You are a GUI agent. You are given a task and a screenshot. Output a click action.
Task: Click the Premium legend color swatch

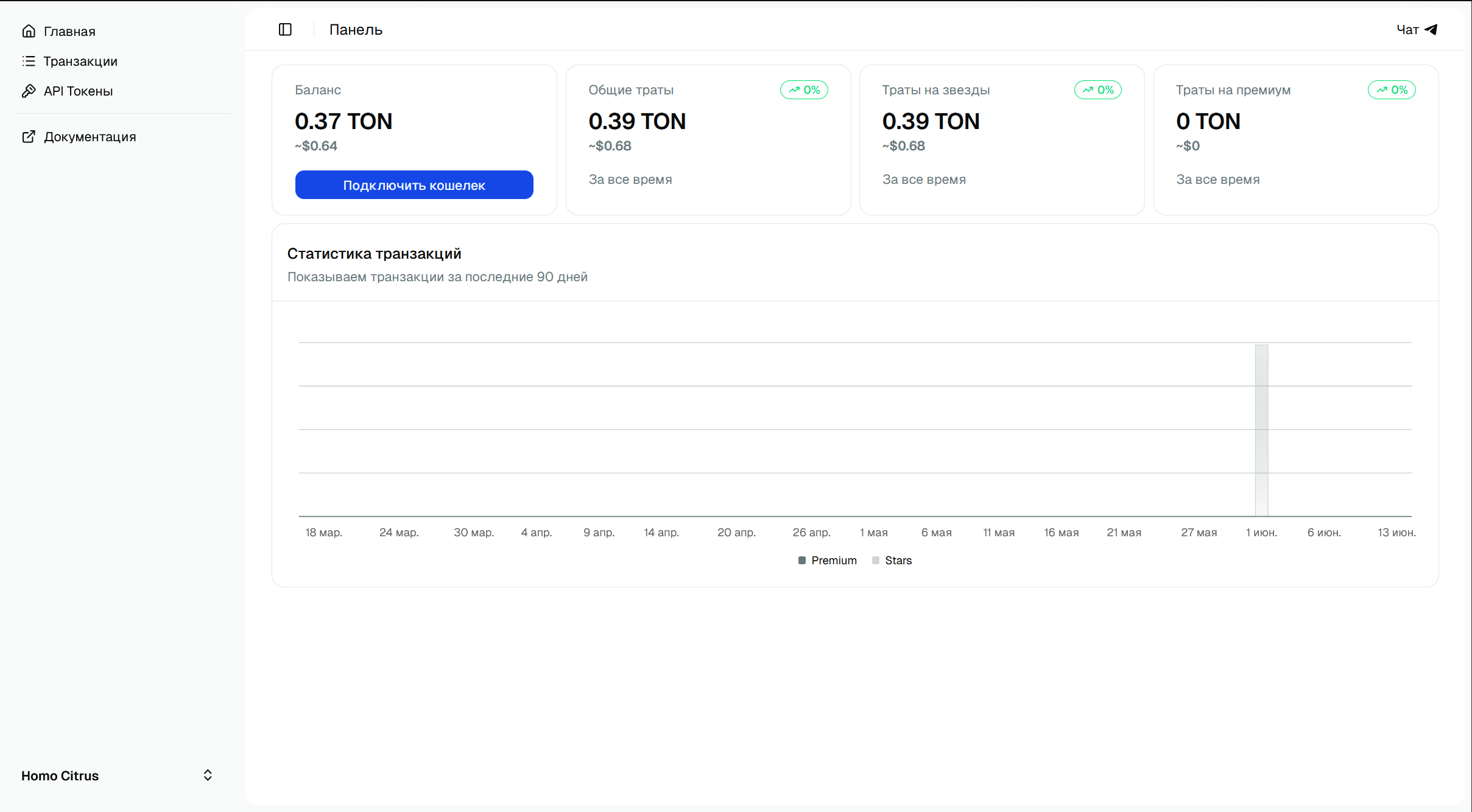click(802, 560)
